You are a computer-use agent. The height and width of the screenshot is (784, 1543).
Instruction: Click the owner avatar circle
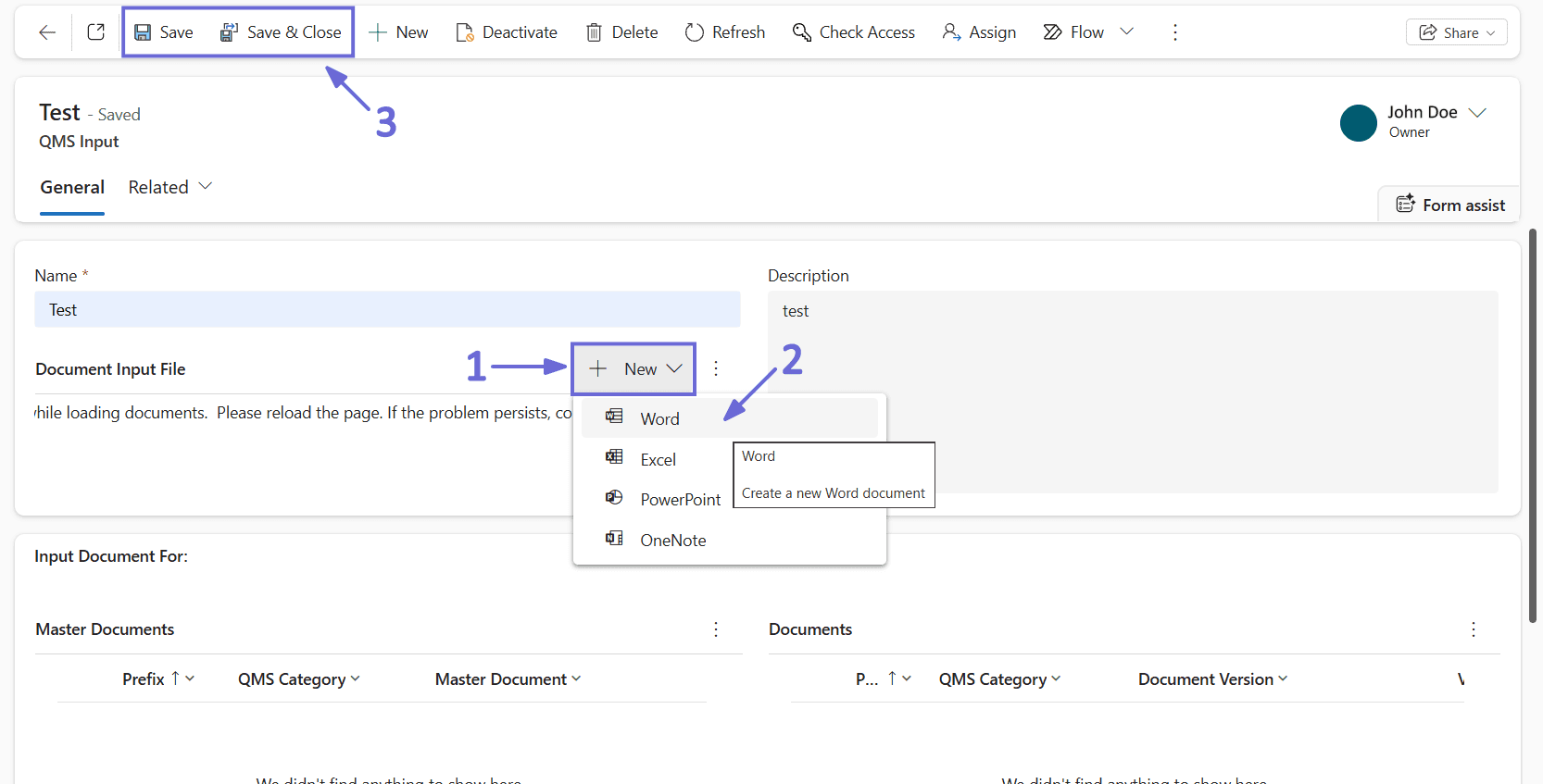[1359, 123]
